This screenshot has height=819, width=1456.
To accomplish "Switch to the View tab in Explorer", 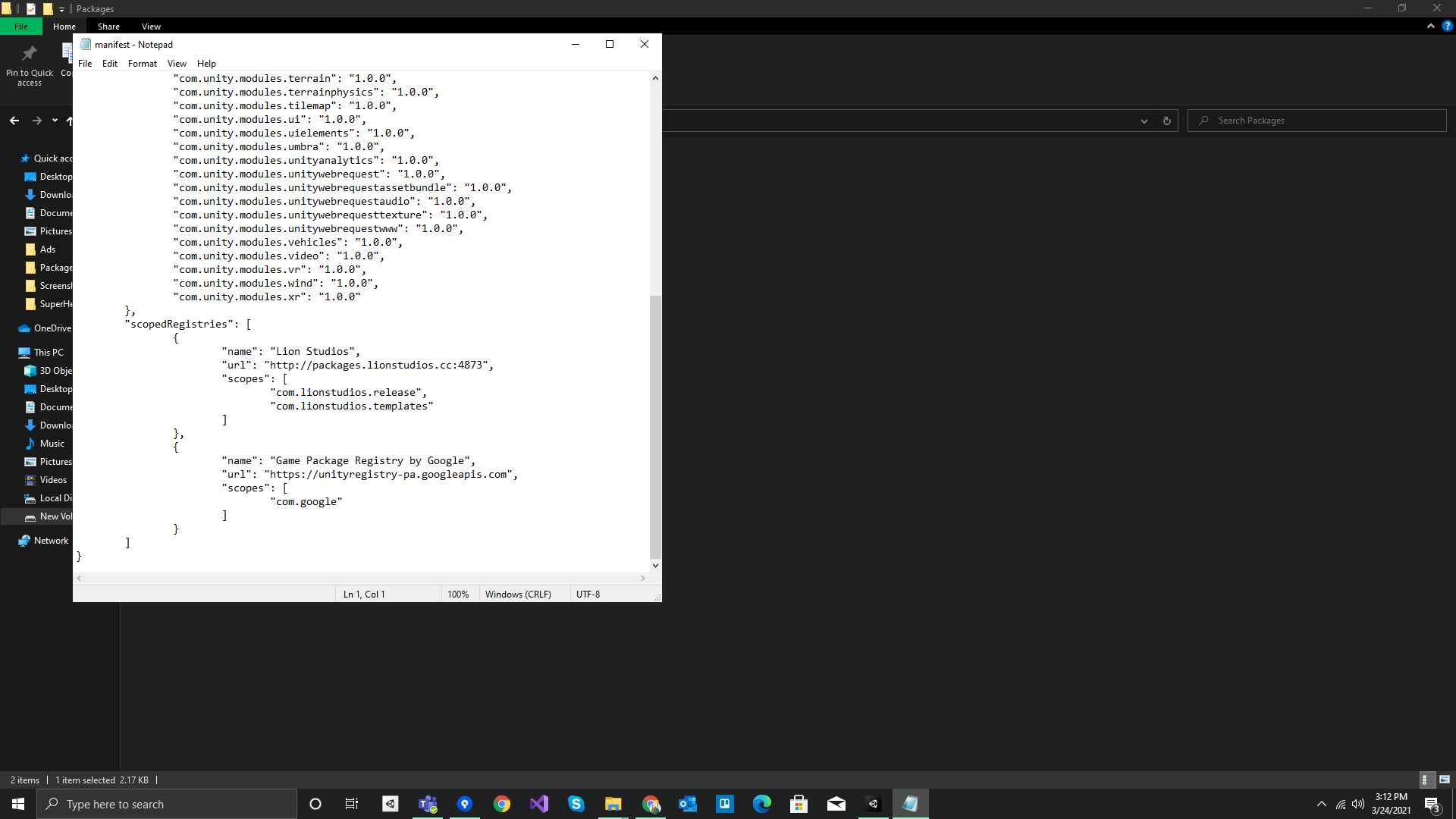I will [x=150, y=26].
